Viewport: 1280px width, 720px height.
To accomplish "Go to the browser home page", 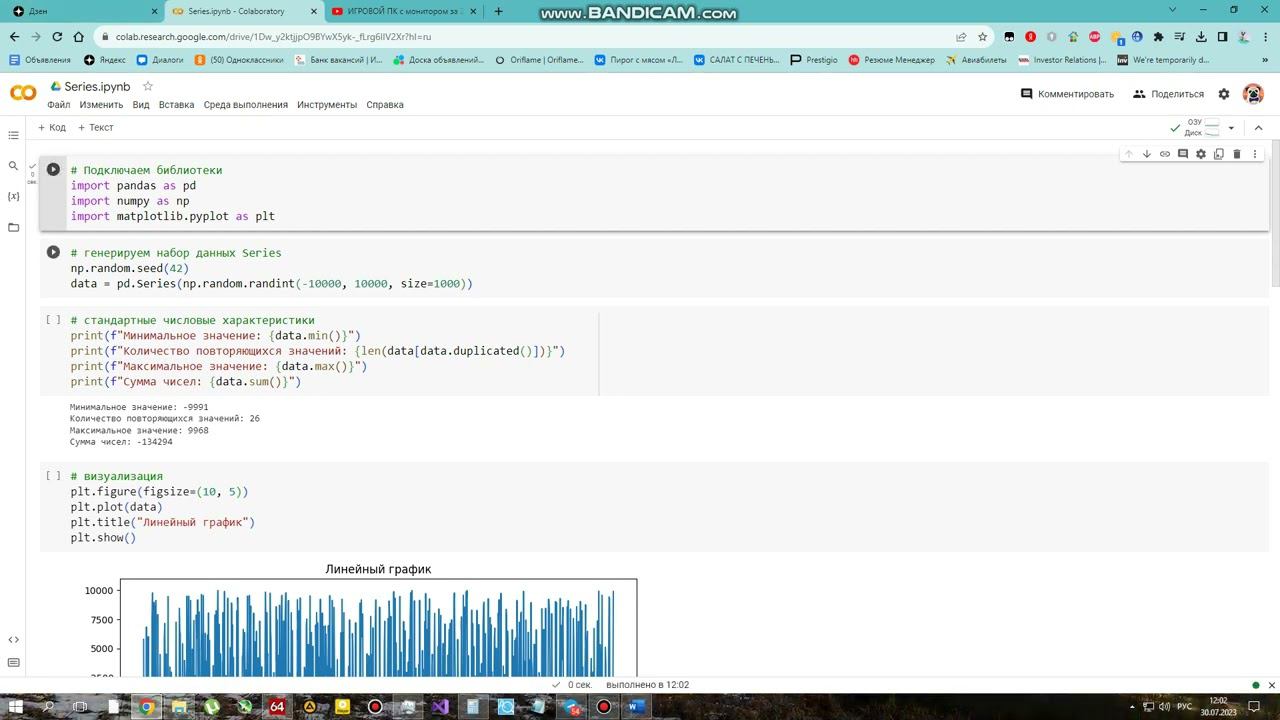I will (x=78, y=37).
